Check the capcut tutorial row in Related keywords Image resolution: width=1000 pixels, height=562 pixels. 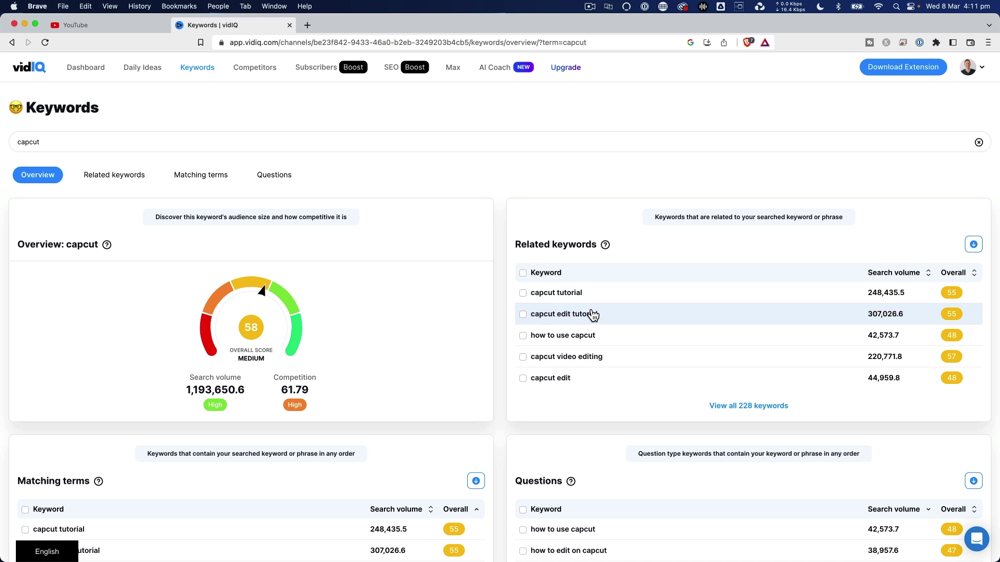[523, 293]
